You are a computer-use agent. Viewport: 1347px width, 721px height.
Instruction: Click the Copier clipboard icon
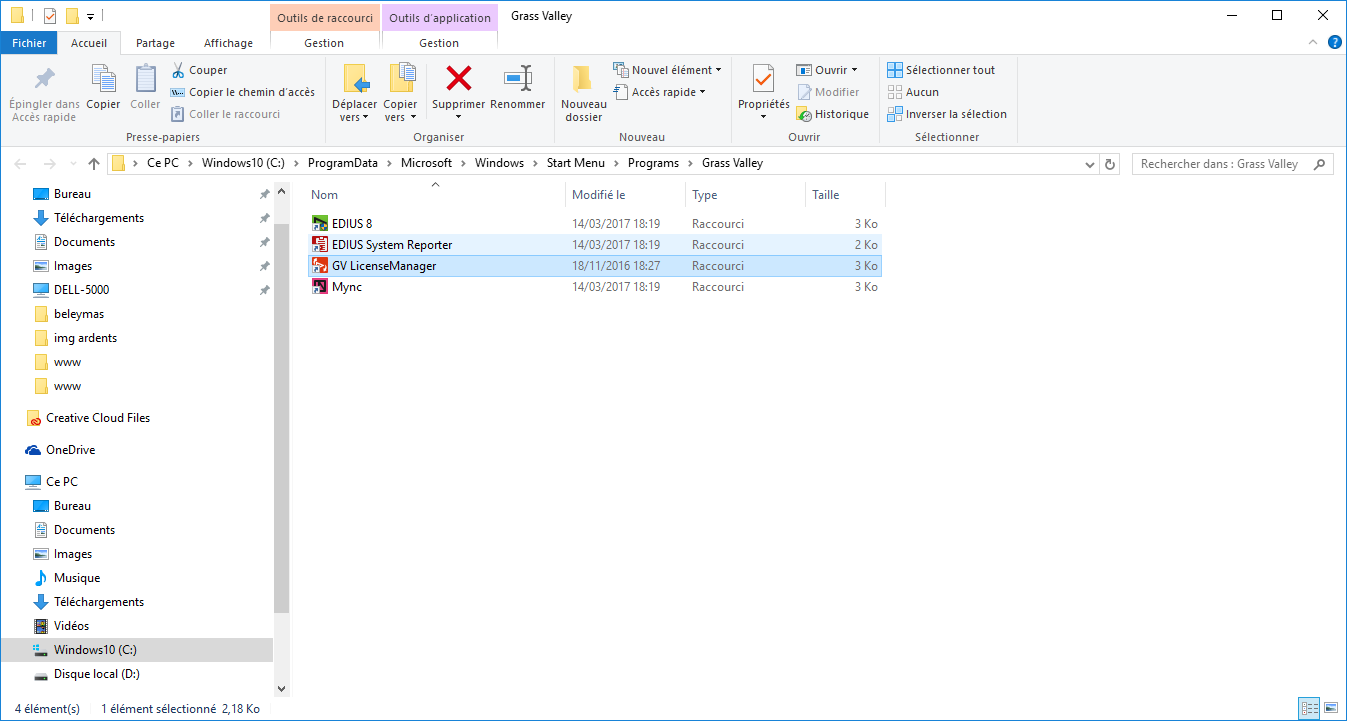pos(103,78)
